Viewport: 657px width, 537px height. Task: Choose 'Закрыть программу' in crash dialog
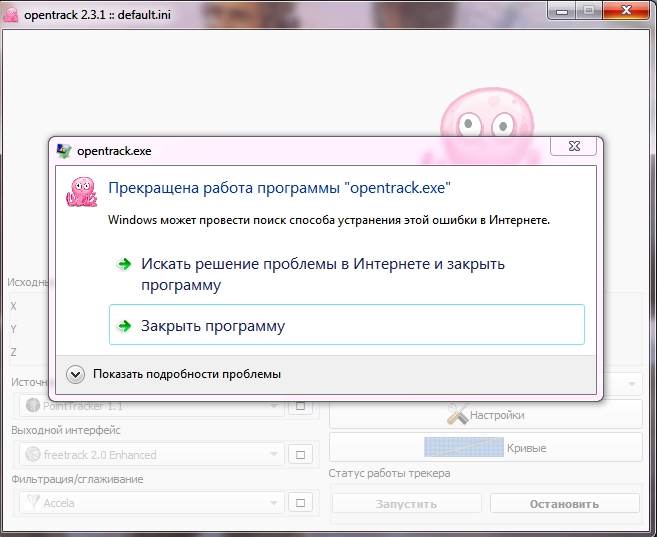coord(347,325)
